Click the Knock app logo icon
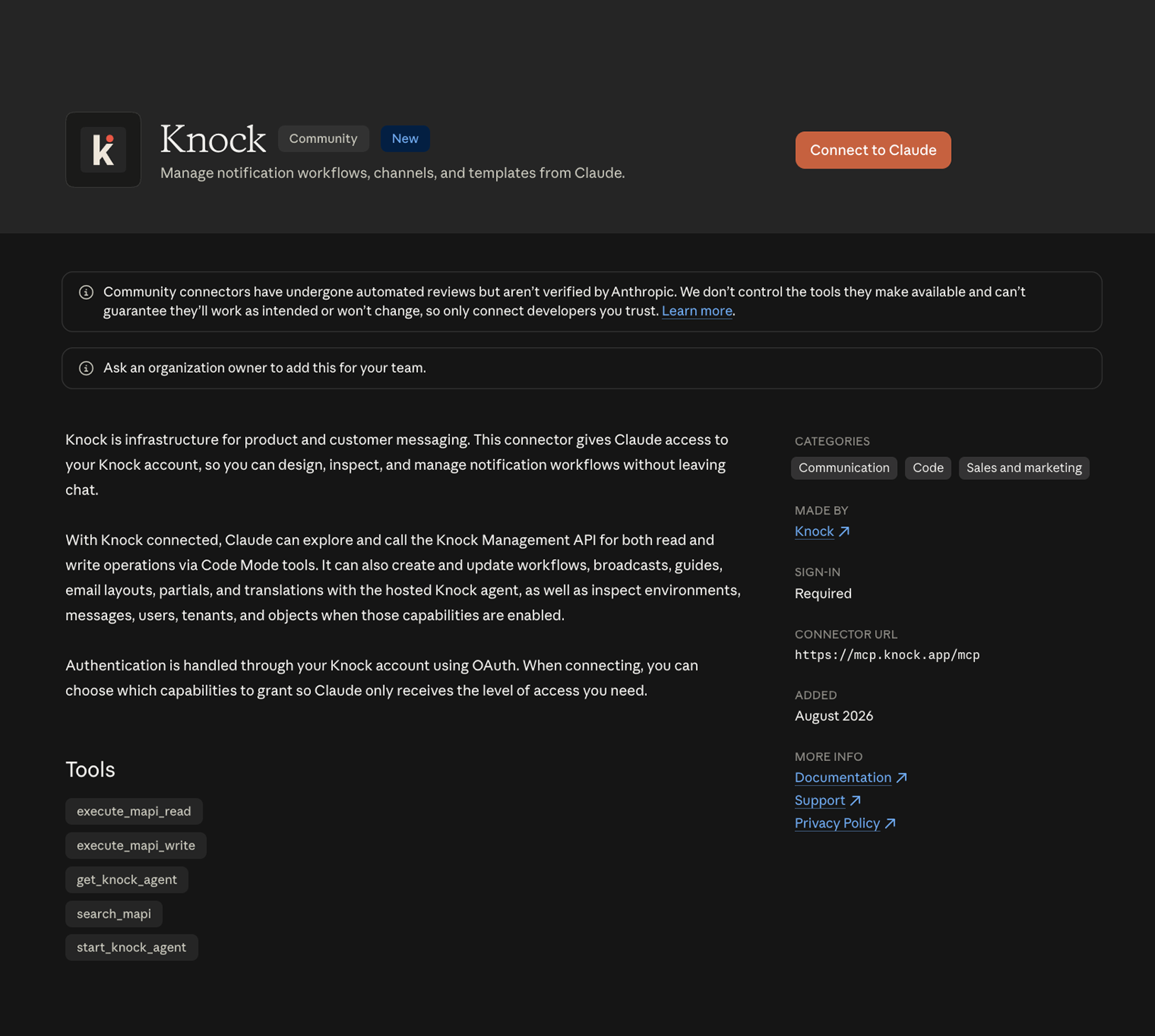1155x1036 pixels. pyautogui.click(x=103, y=150)
